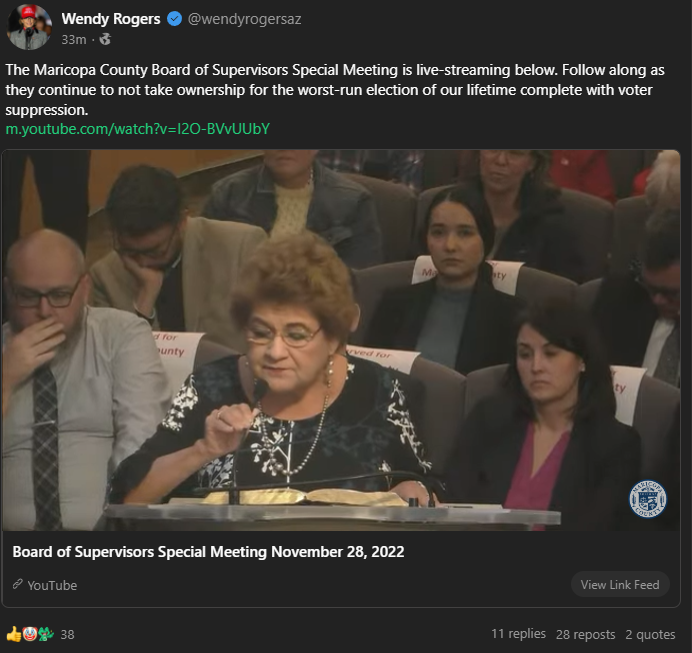Click the chain link icon beside YouTube
Screen dimensions: 692x653
pyautogui.click(x=18, y=584)
